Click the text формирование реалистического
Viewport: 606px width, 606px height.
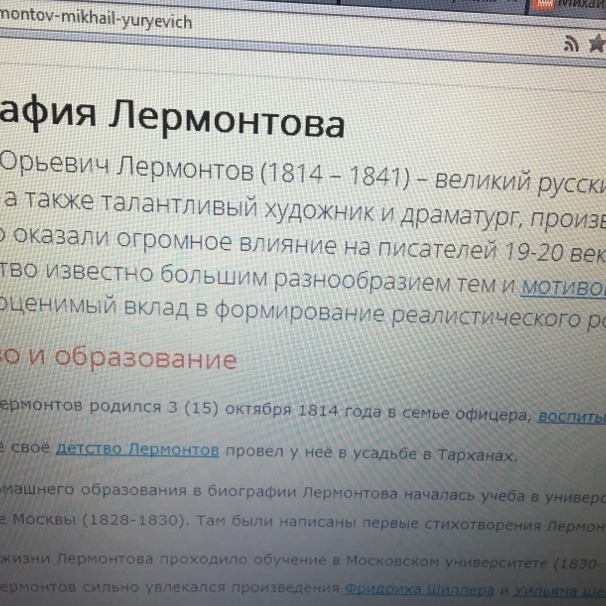pos(398,313)
